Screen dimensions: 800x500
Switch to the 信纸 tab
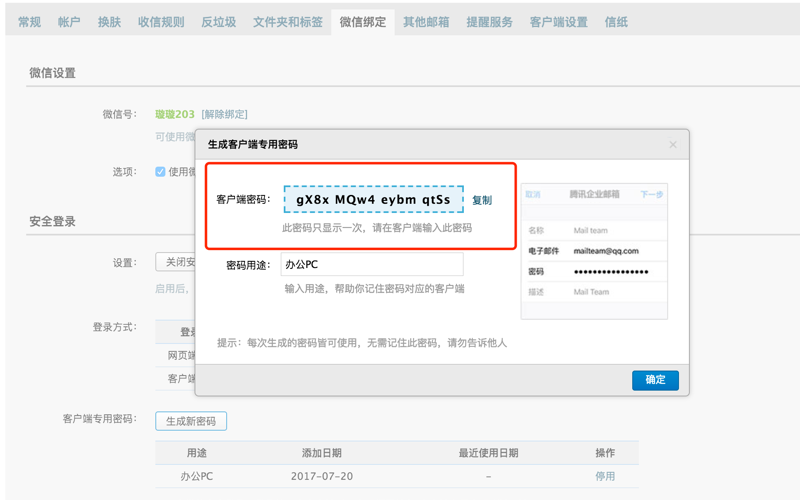[617, 22]
